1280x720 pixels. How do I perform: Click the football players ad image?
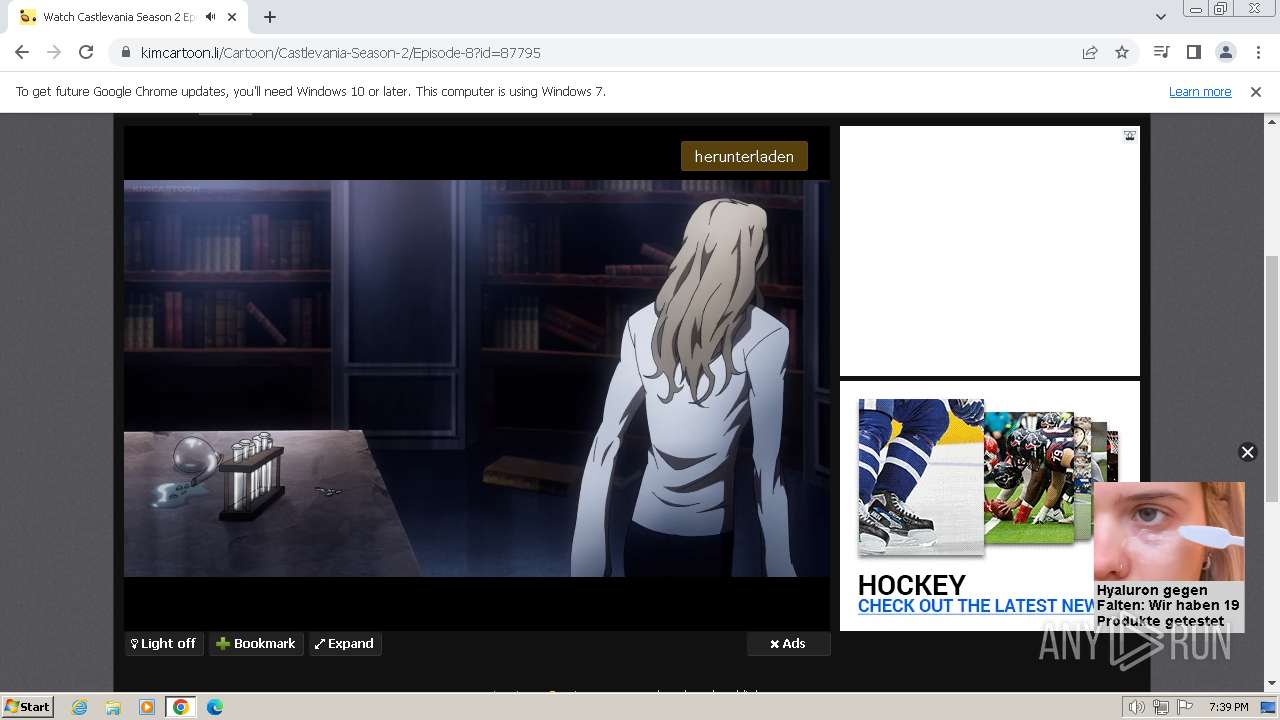[1029, 478]
